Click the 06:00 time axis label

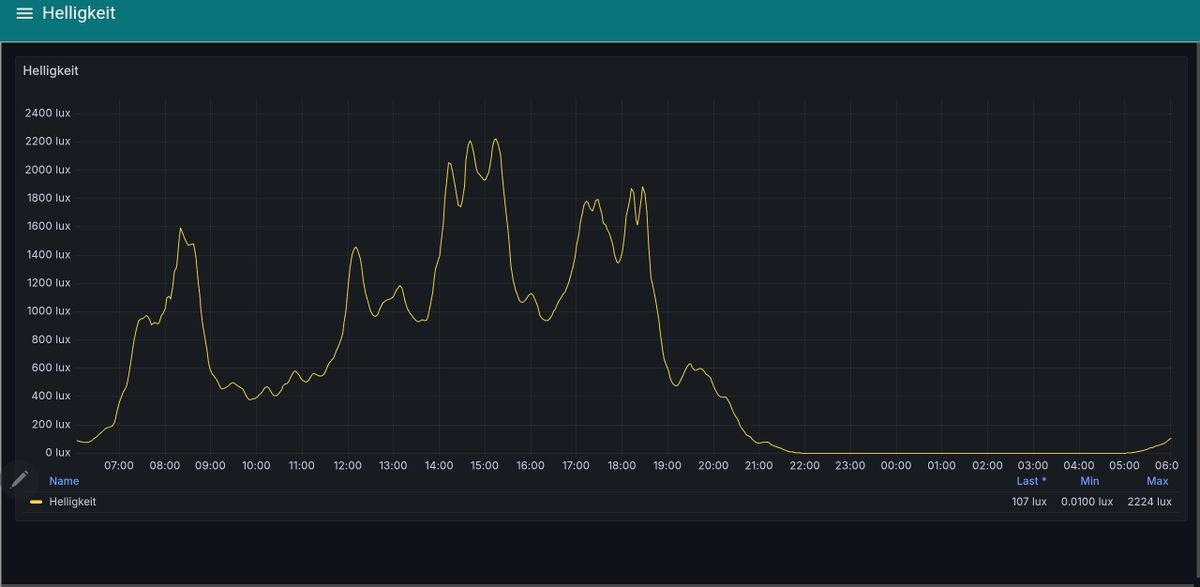1167,466
